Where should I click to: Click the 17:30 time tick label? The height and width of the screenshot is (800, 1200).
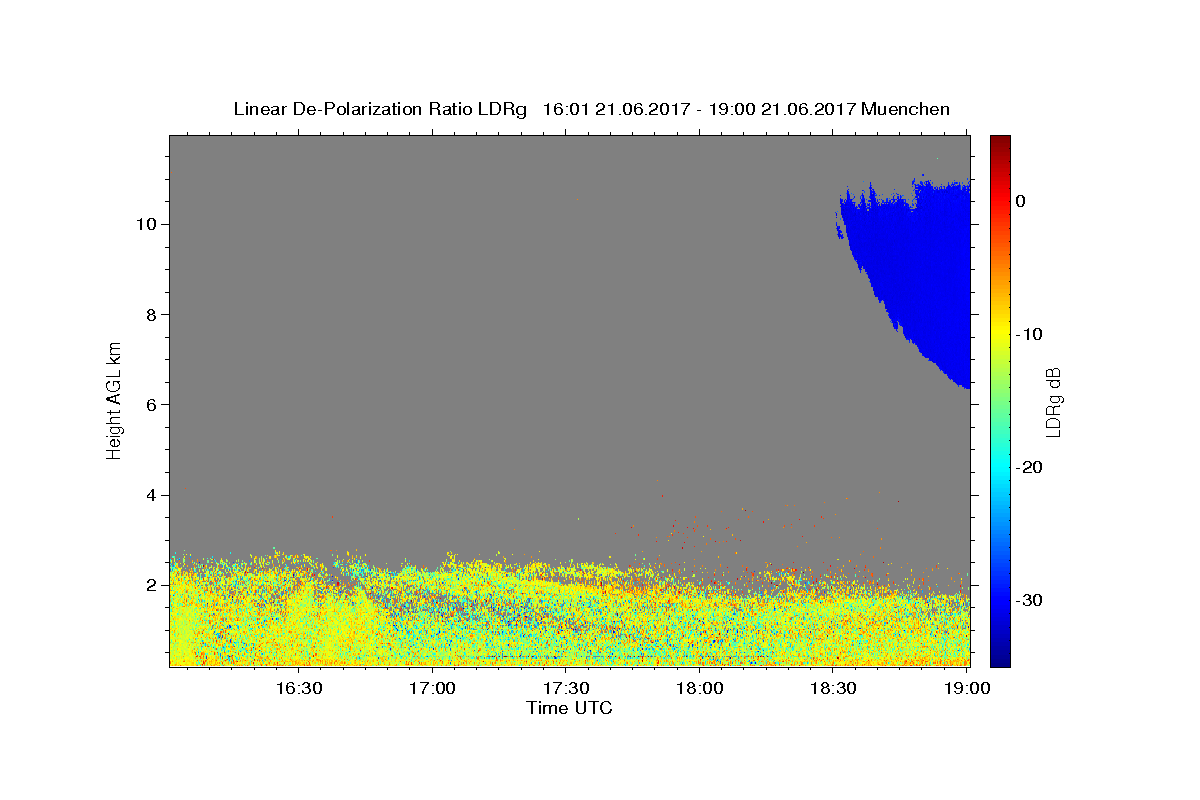(566, 689)
